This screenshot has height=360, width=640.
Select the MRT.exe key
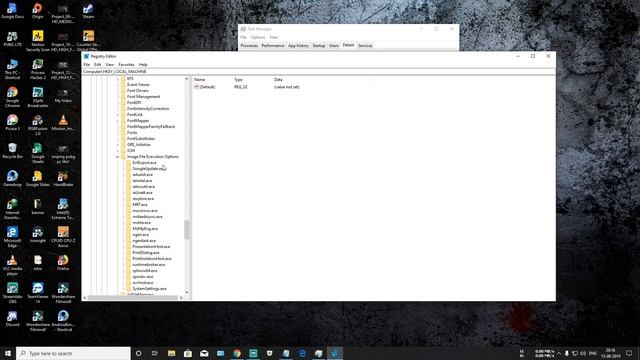pyautogui.click(x=140, y=204)
